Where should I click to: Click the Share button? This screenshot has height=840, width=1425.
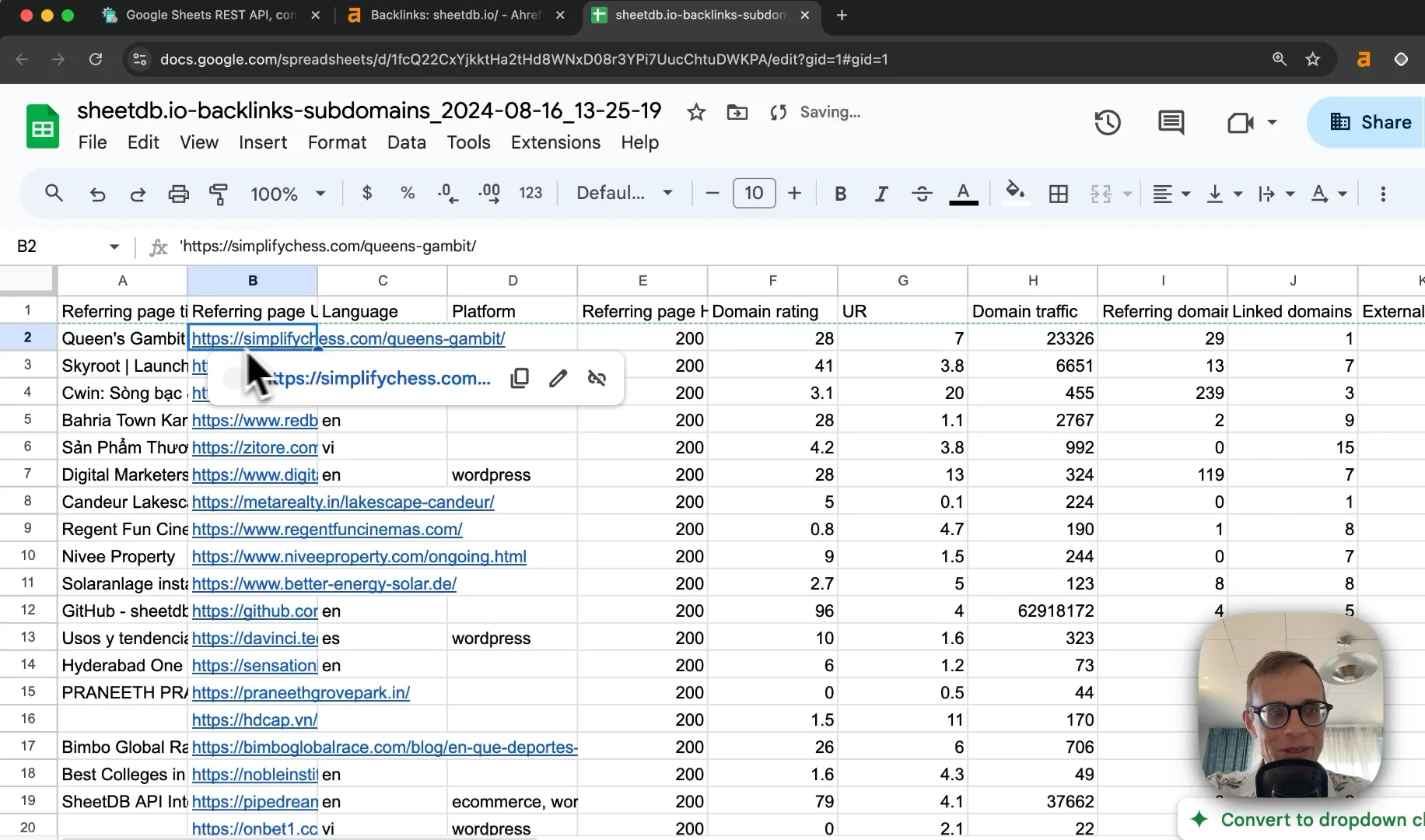pos(1371,122)
